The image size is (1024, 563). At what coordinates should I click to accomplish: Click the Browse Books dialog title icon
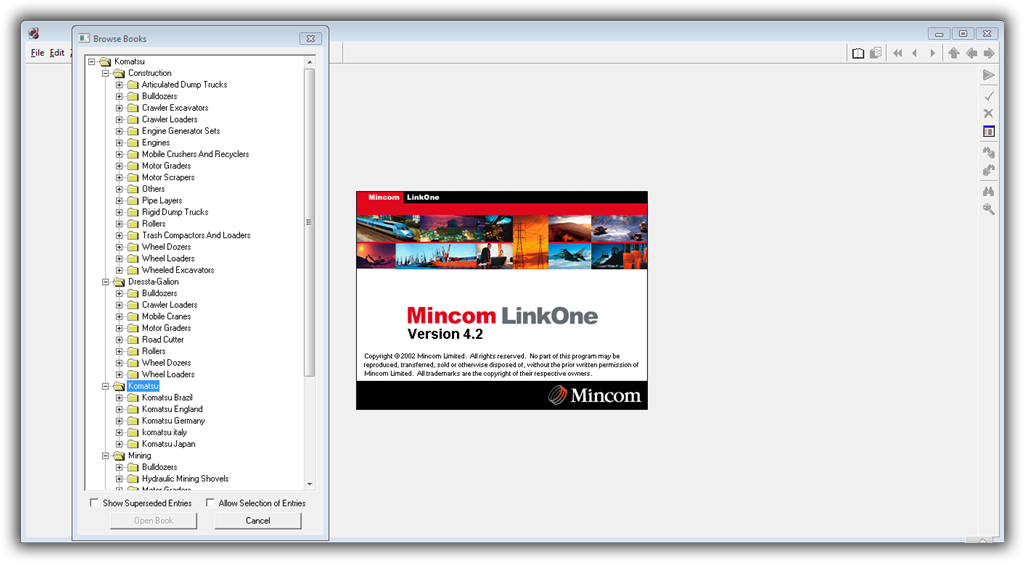point(84,39)
